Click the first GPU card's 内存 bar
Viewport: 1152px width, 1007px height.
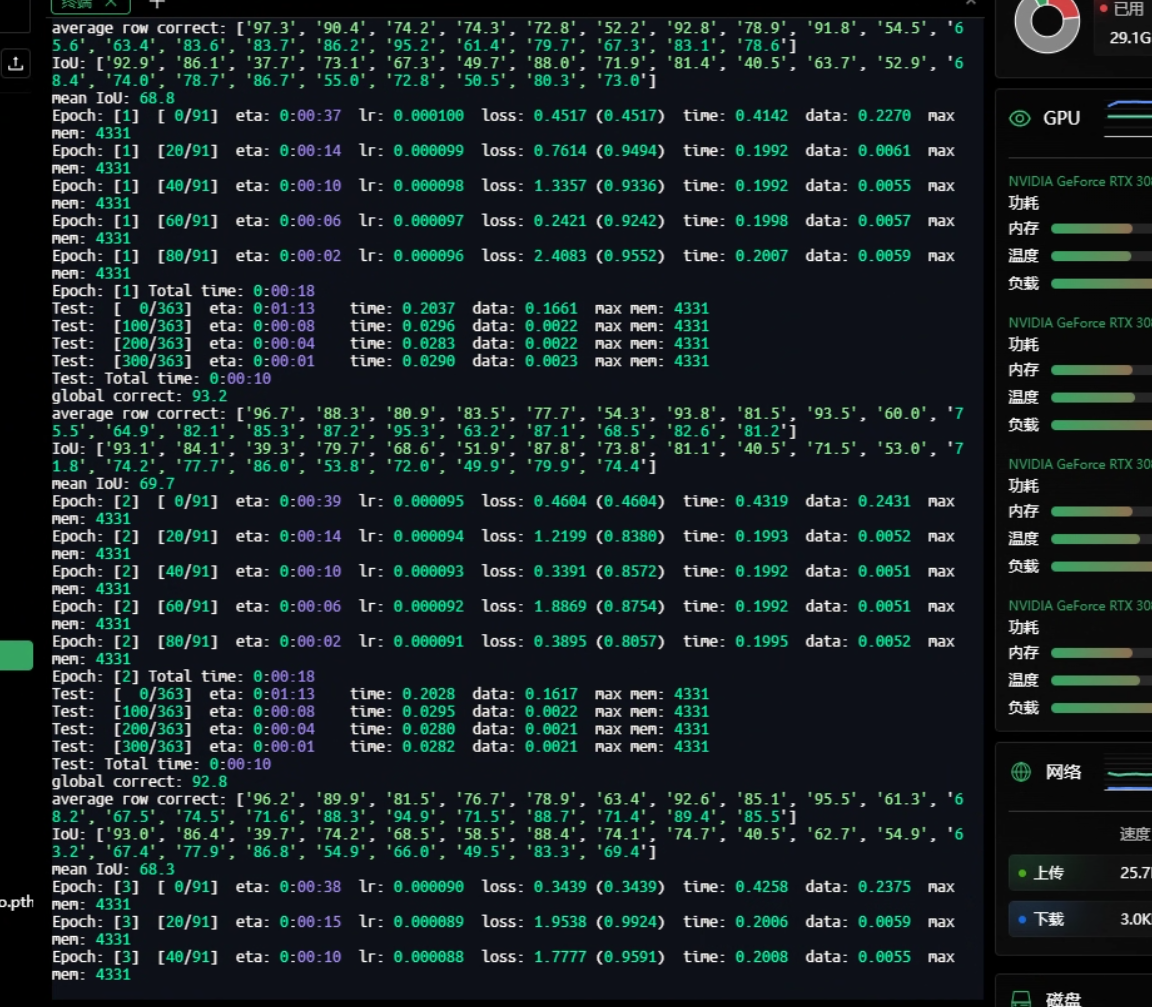pos(1101,229)
